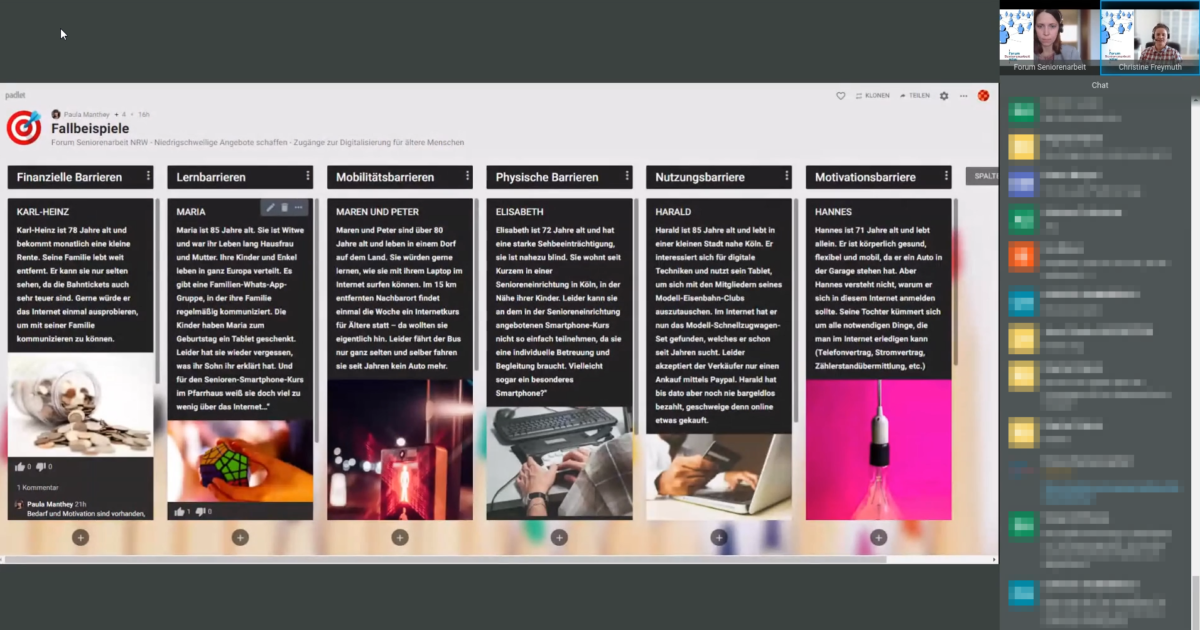Screen dimensions: 1200x630
Task: Click the KLONEN remake button
Action: (872, 96)
